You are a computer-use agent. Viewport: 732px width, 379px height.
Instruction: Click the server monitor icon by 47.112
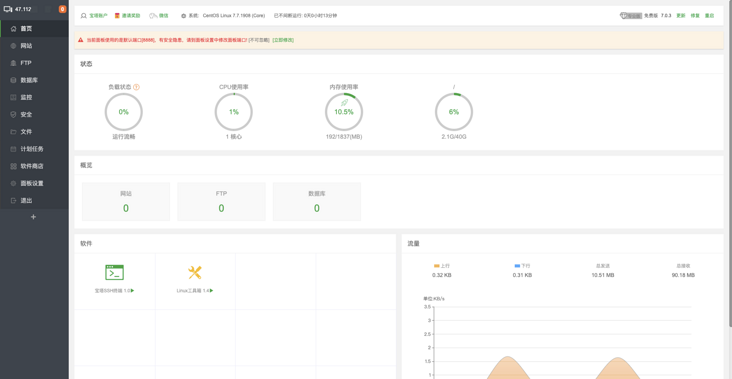tap(7, 9)
